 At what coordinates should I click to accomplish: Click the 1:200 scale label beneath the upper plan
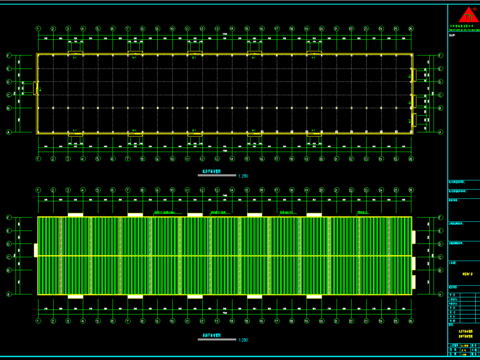click(243, 176)
